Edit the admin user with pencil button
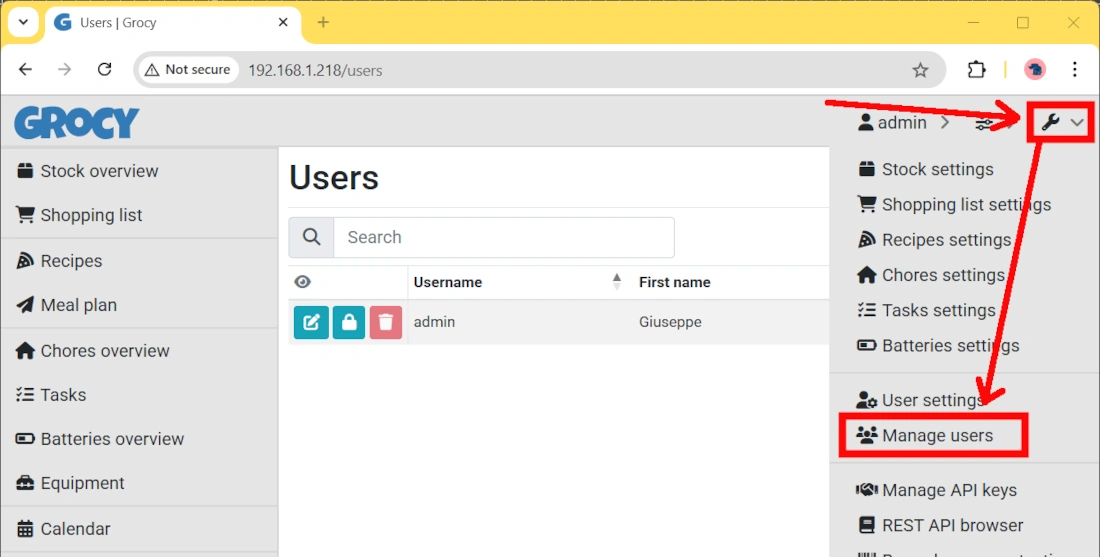Screen dimensions: 1100x557 pos(311,322)
